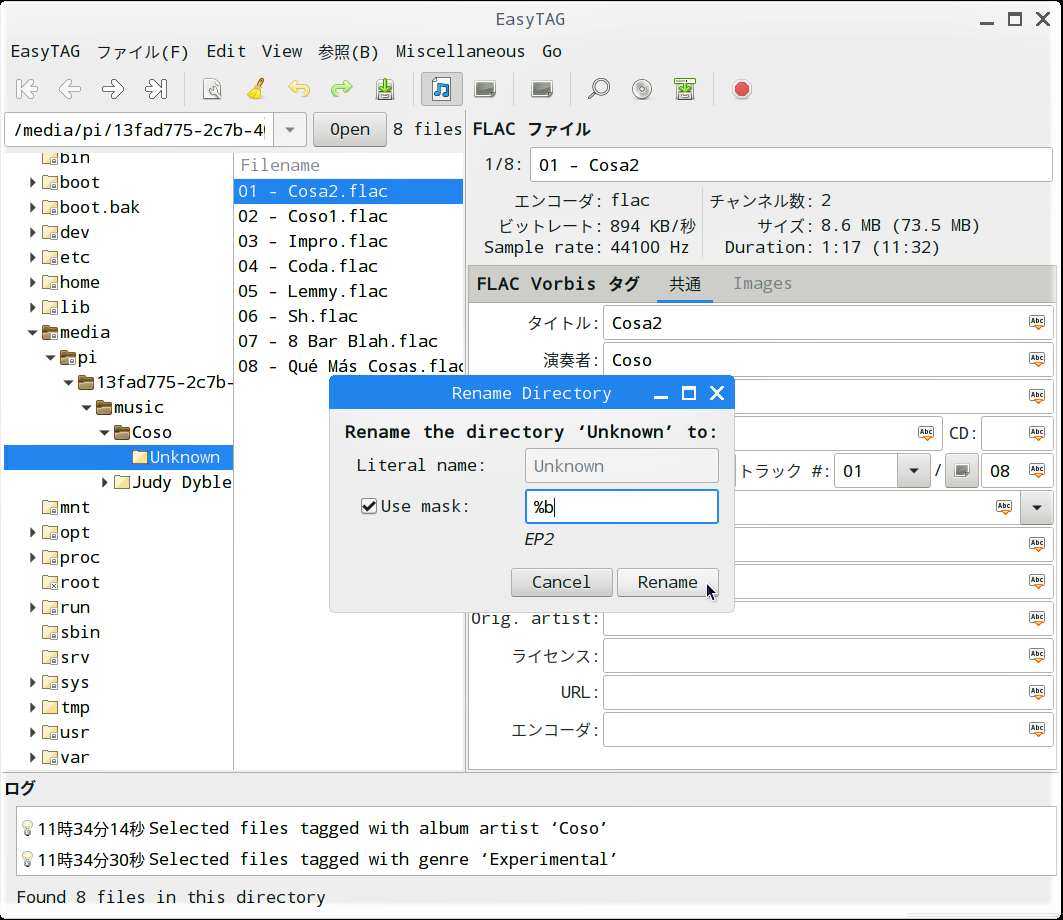Open the ファイル(F) menu
The height and width of the screenshot is (920, 1063).
142,52
